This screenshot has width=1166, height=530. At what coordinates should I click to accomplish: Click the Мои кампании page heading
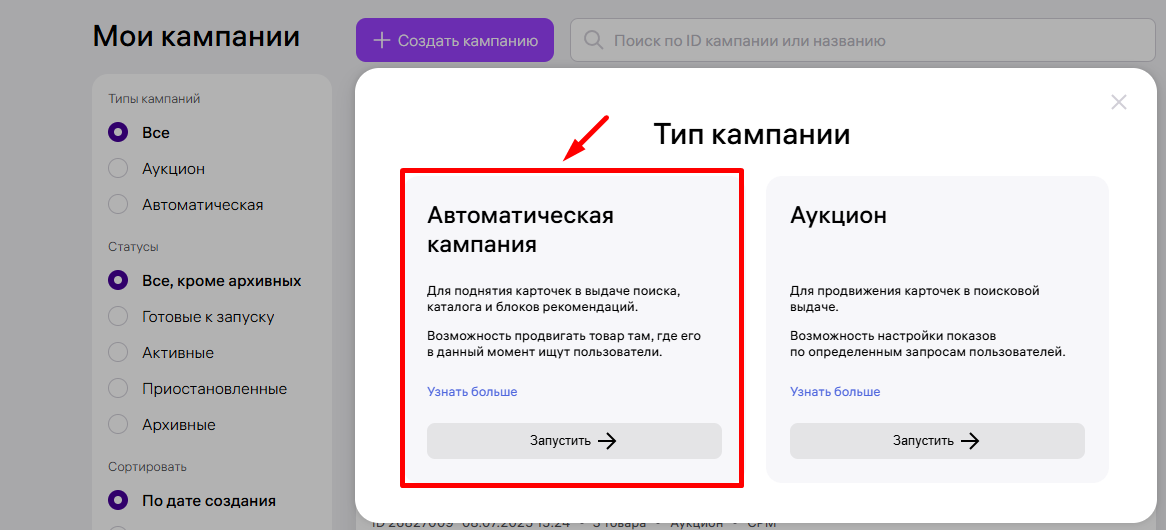(196, 36)
